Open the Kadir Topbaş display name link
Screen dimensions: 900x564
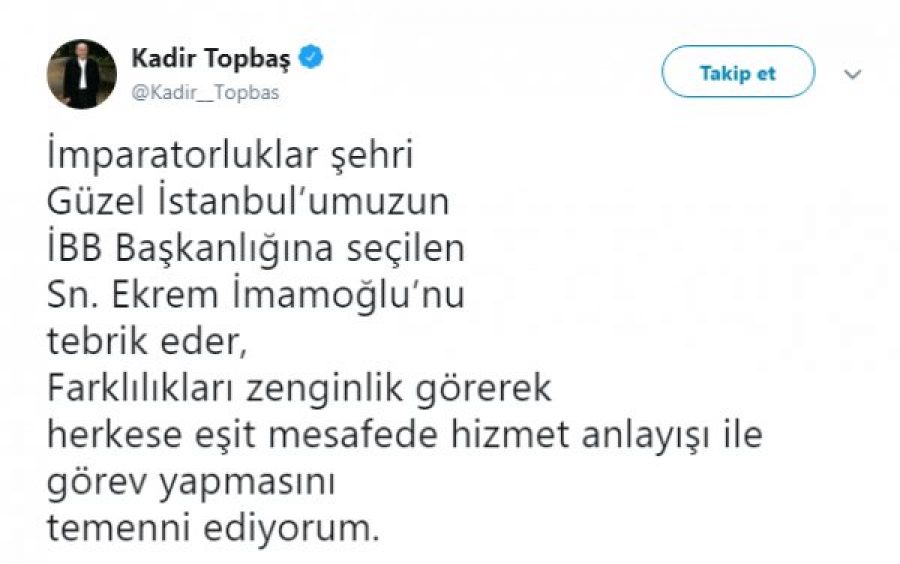210,59
